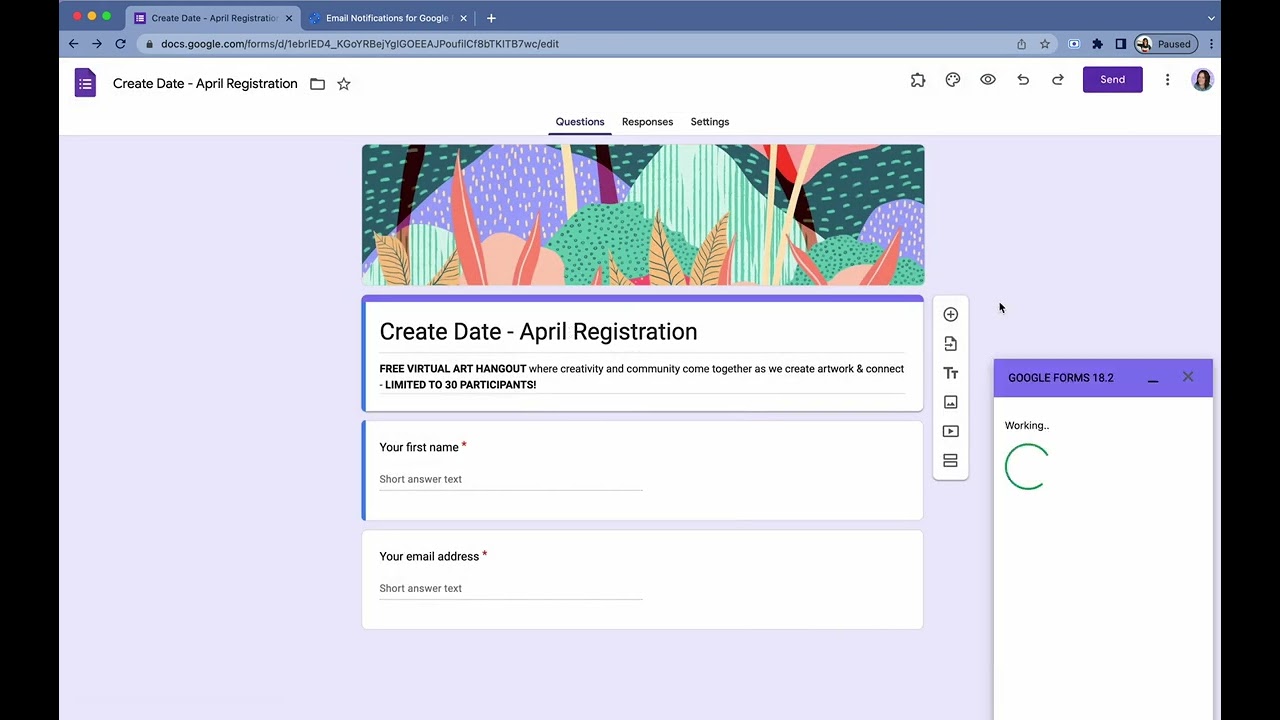Screen dimensions: 1280x720
Task: Click the purple Send button
Action: (1112, 80)
